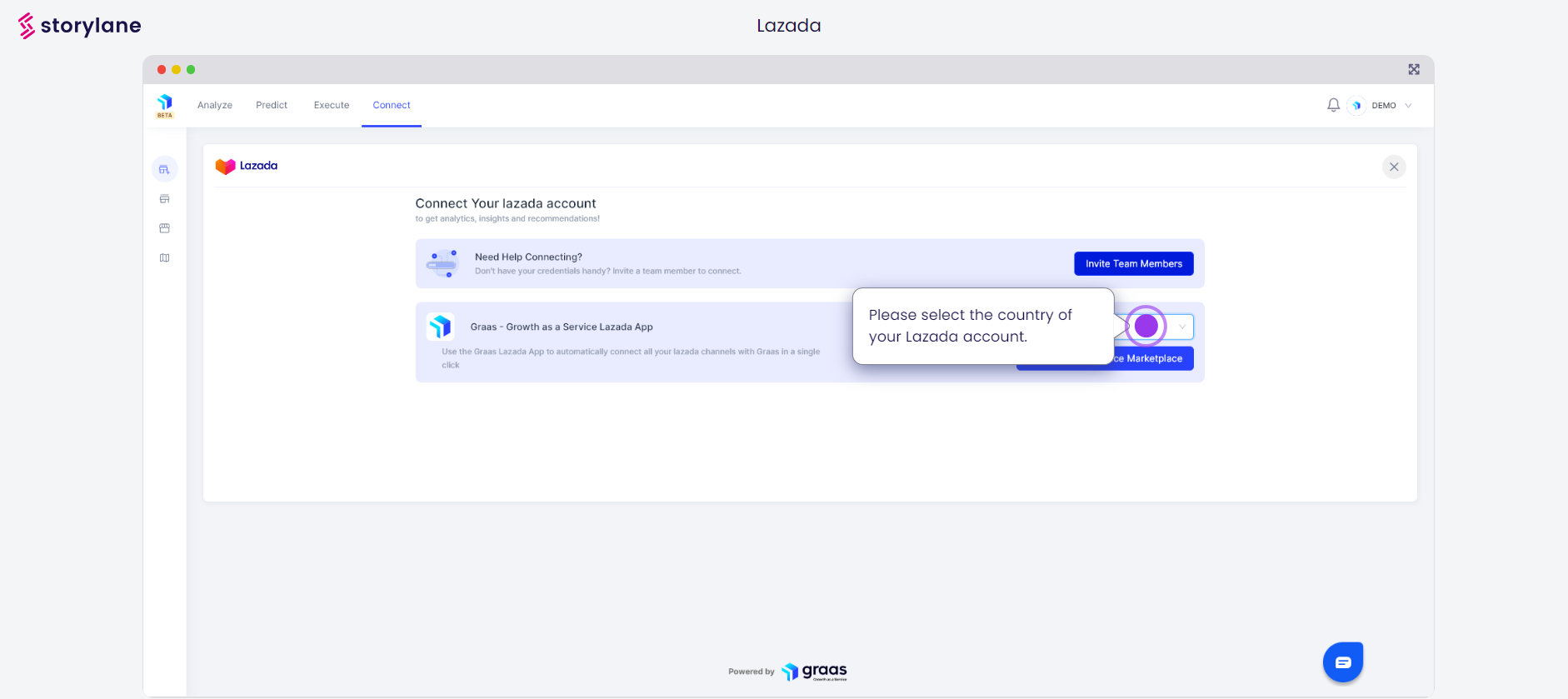Click the green window dot
This screenshot has width=1568, height=699.
point(191,70)
